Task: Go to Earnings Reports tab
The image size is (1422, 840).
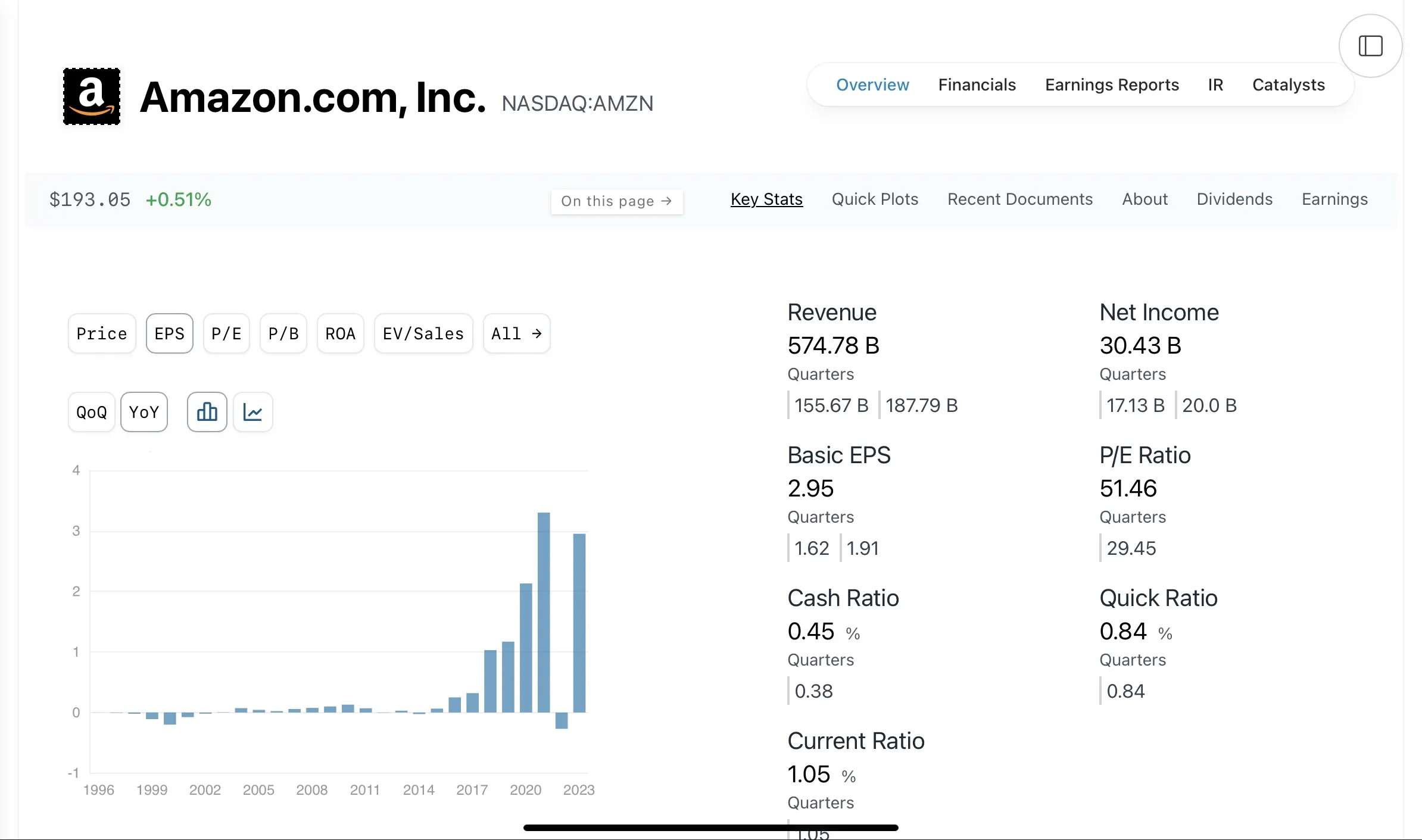Action: (1112, 85)
